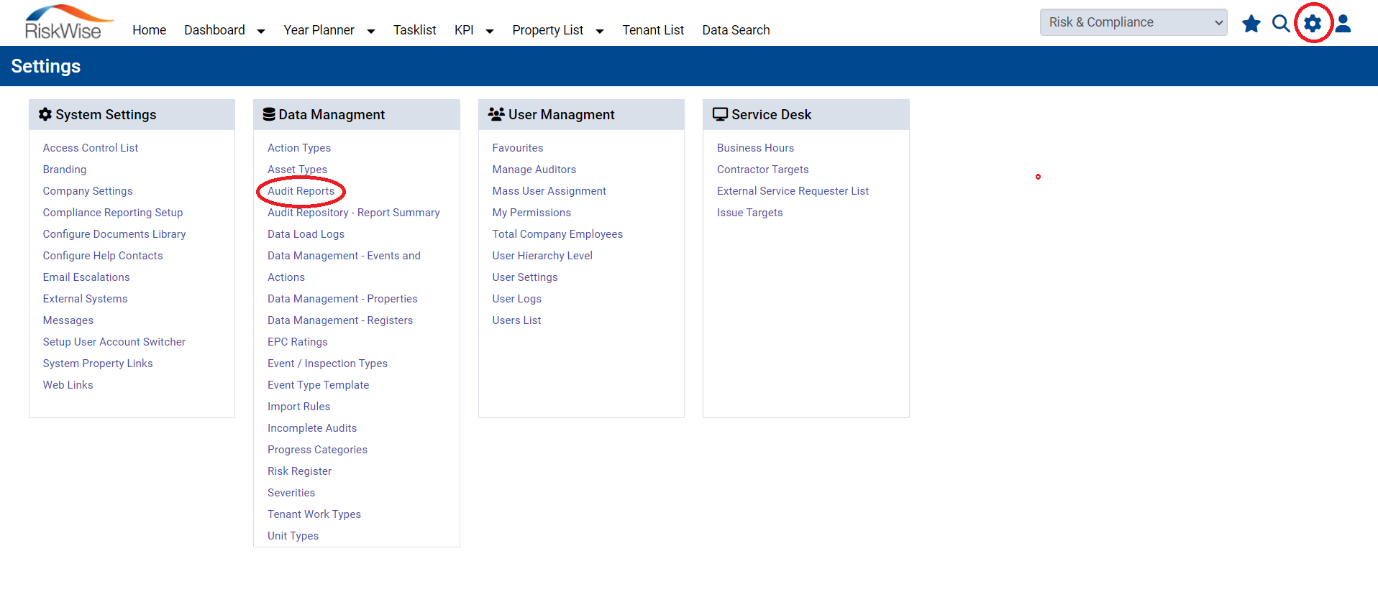The width and height of the screenshot is (1378, 602).
Task: Expand Property List menu arrow
Action: (x=600, y=31)
